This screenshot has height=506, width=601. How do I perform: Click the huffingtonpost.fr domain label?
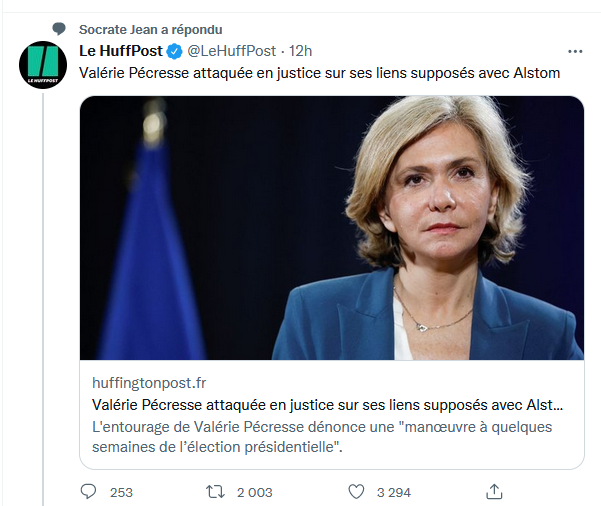[149, 383]
